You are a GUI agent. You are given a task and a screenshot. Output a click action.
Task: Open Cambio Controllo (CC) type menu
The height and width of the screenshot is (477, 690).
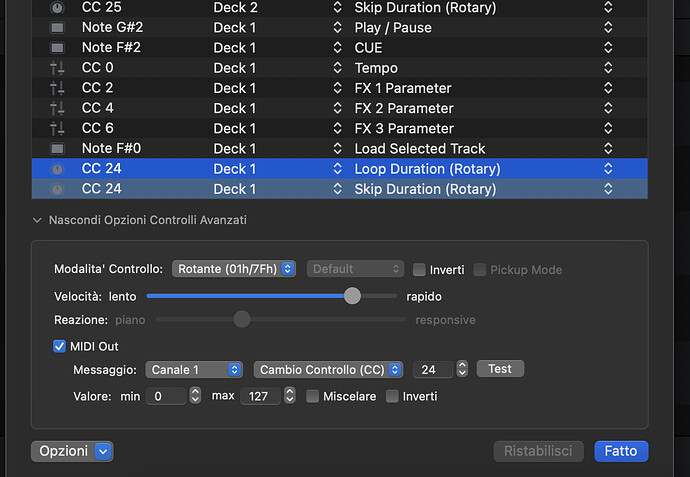coord(328,370)
